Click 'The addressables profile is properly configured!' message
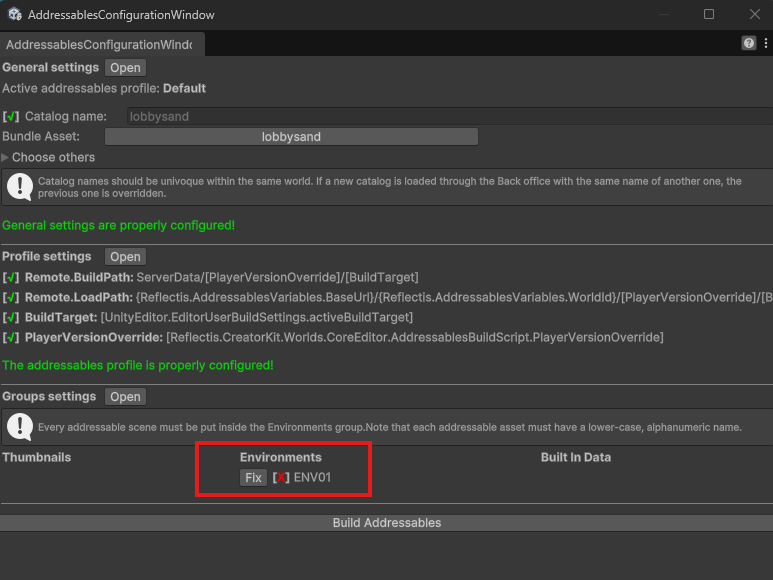Image resolution: width=773 pixels, height=580 pixels. pyautogui.click(x=138, y=365)
